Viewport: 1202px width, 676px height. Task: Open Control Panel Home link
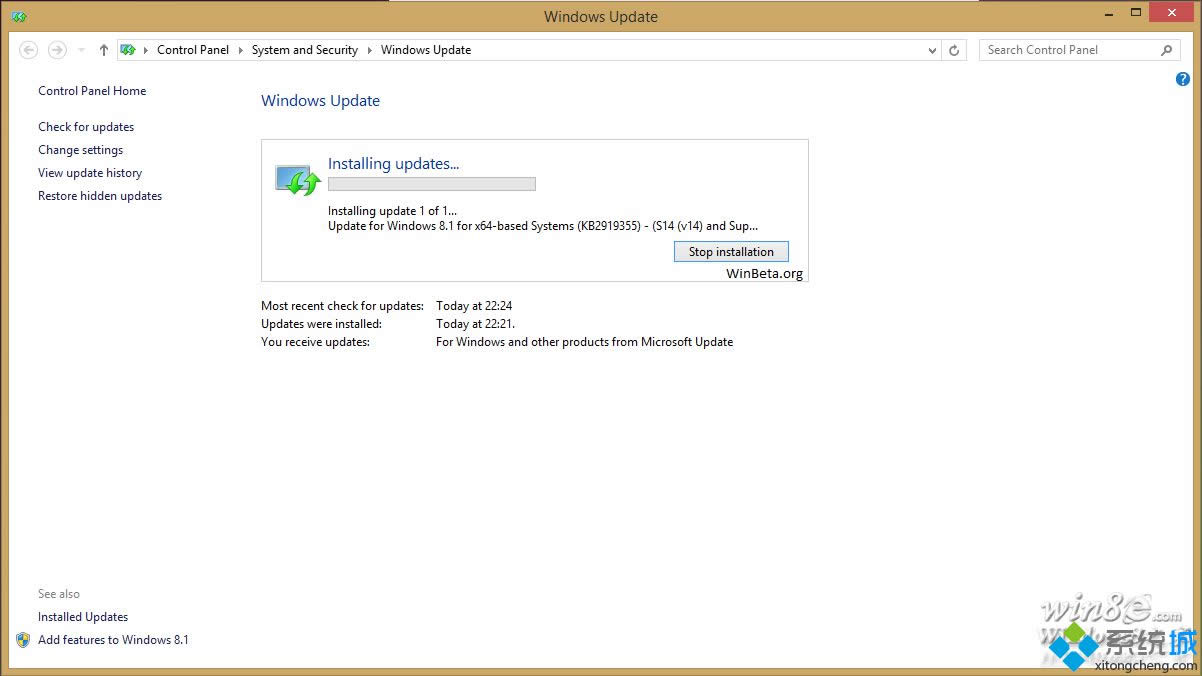click(x=92, y=91)
